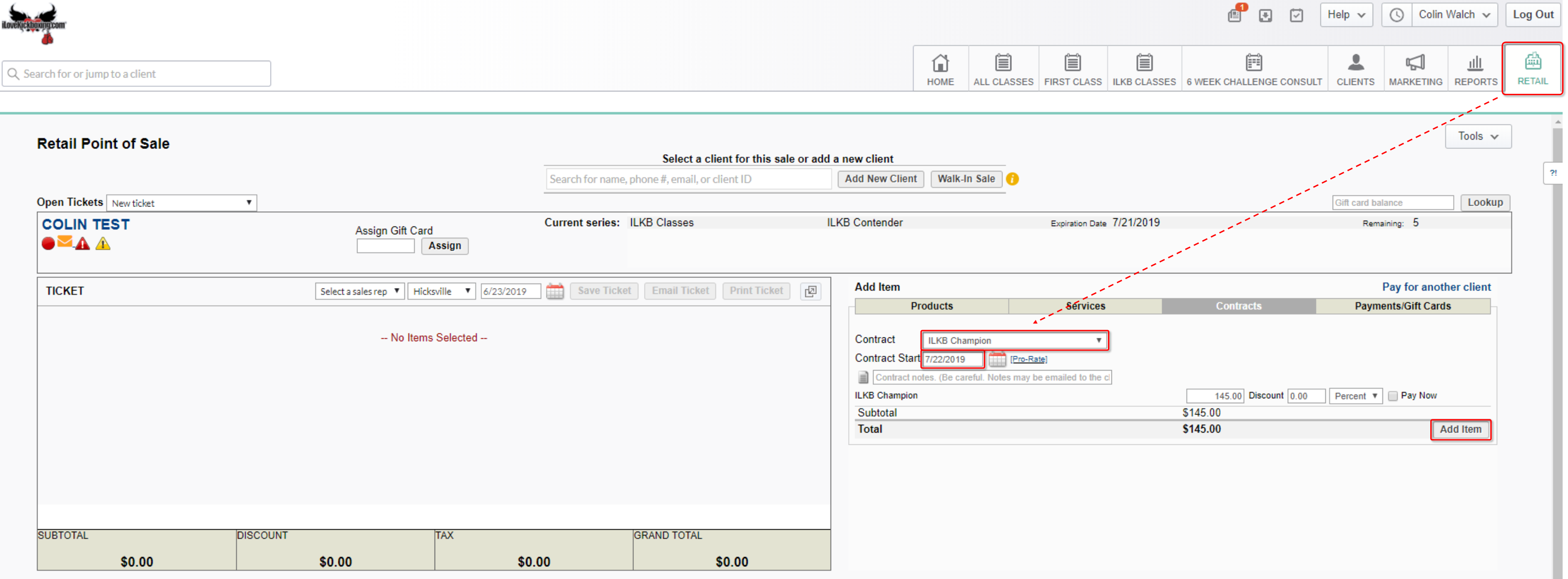This screenshot has height=579, width=1568.
Task: Click the yellow triangle caution icon
Action: [x=103, y=244]
